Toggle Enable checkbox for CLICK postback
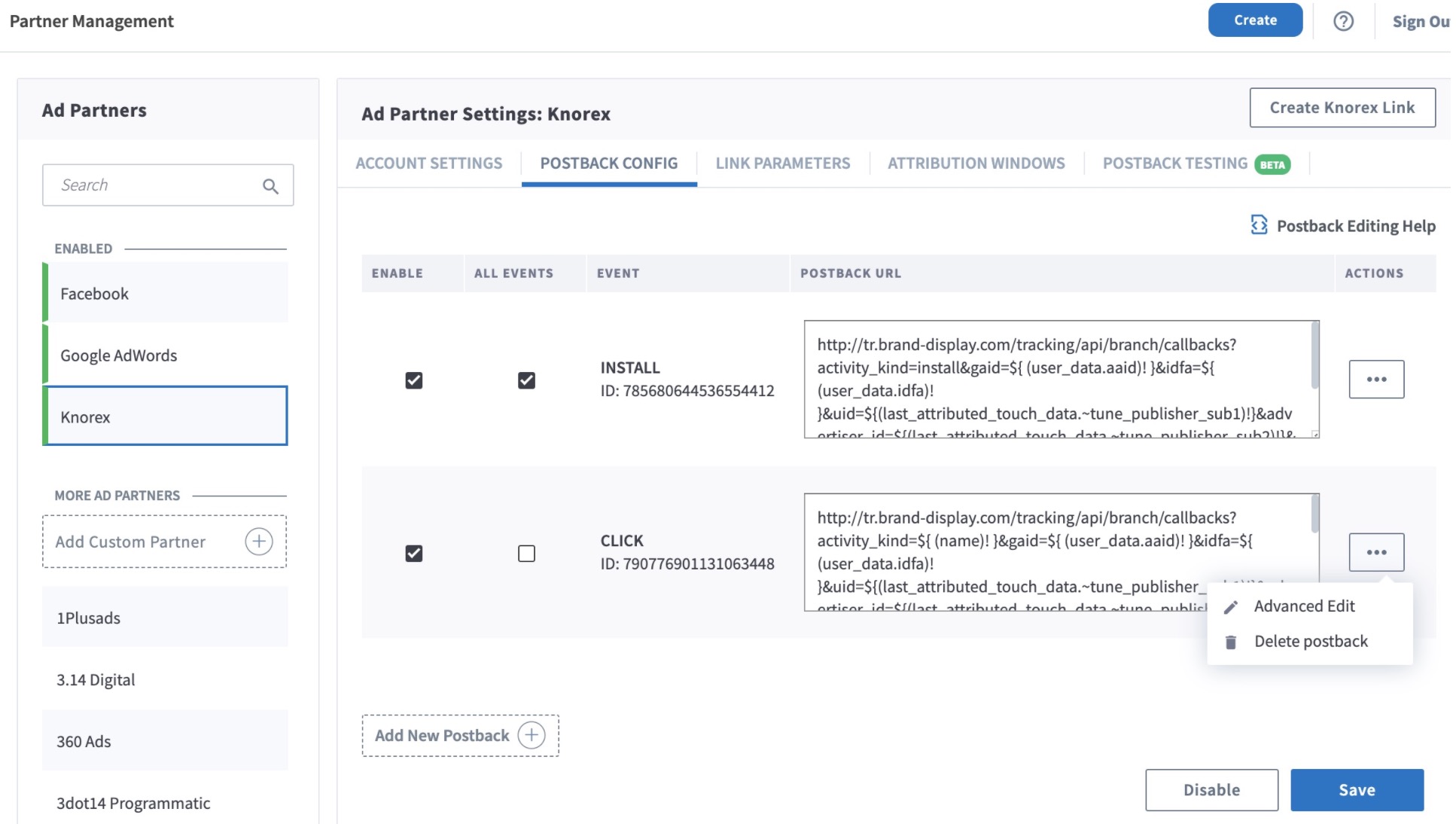 (414, 554)
